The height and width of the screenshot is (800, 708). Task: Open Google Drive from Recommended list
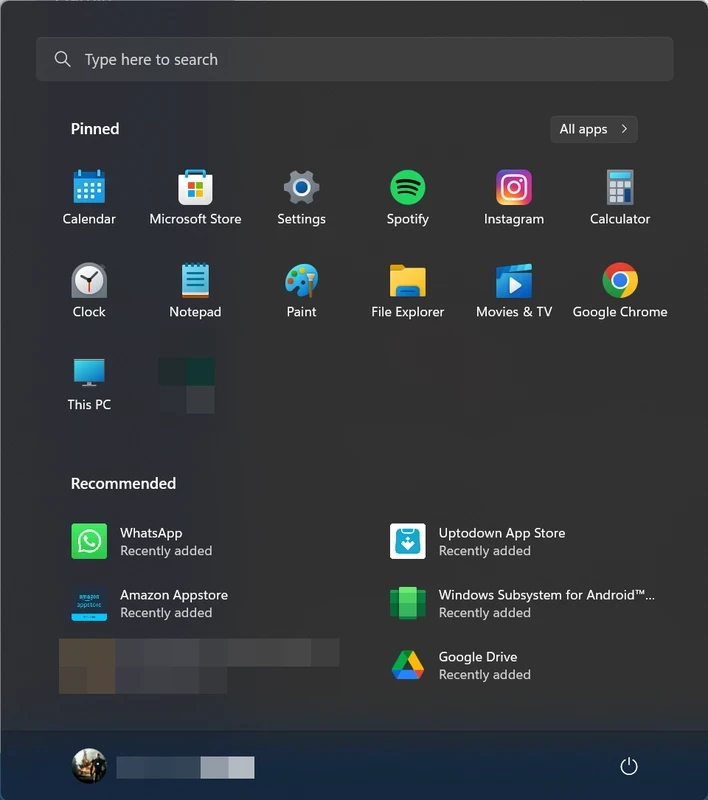(x=477, y=666)
